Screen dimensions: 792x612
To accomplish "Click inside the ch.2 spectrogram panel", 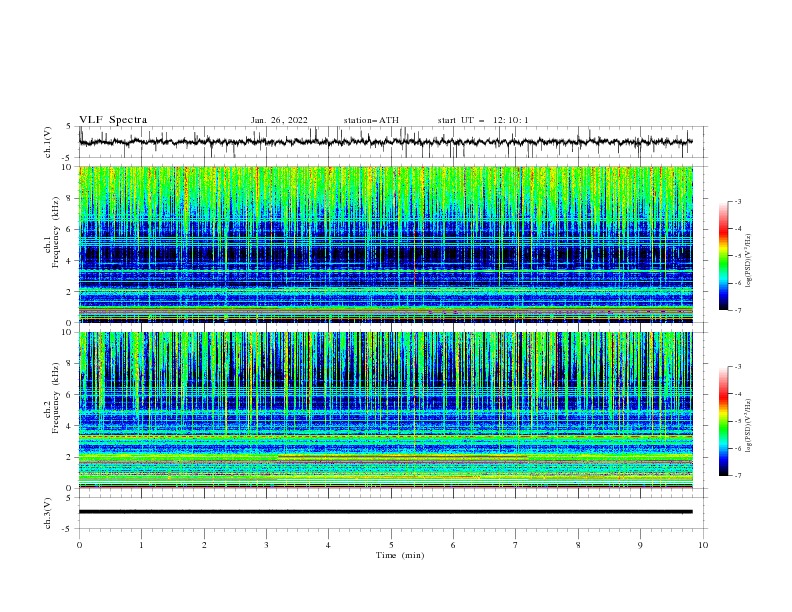I will coord(385,410).
